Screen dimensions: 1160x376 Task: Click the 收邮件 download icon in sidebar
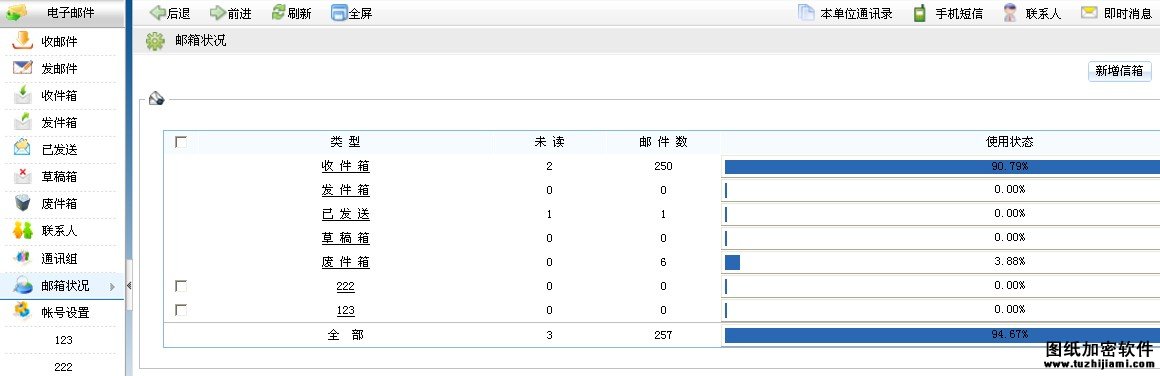pyautogui.click(x=23, y=40)
